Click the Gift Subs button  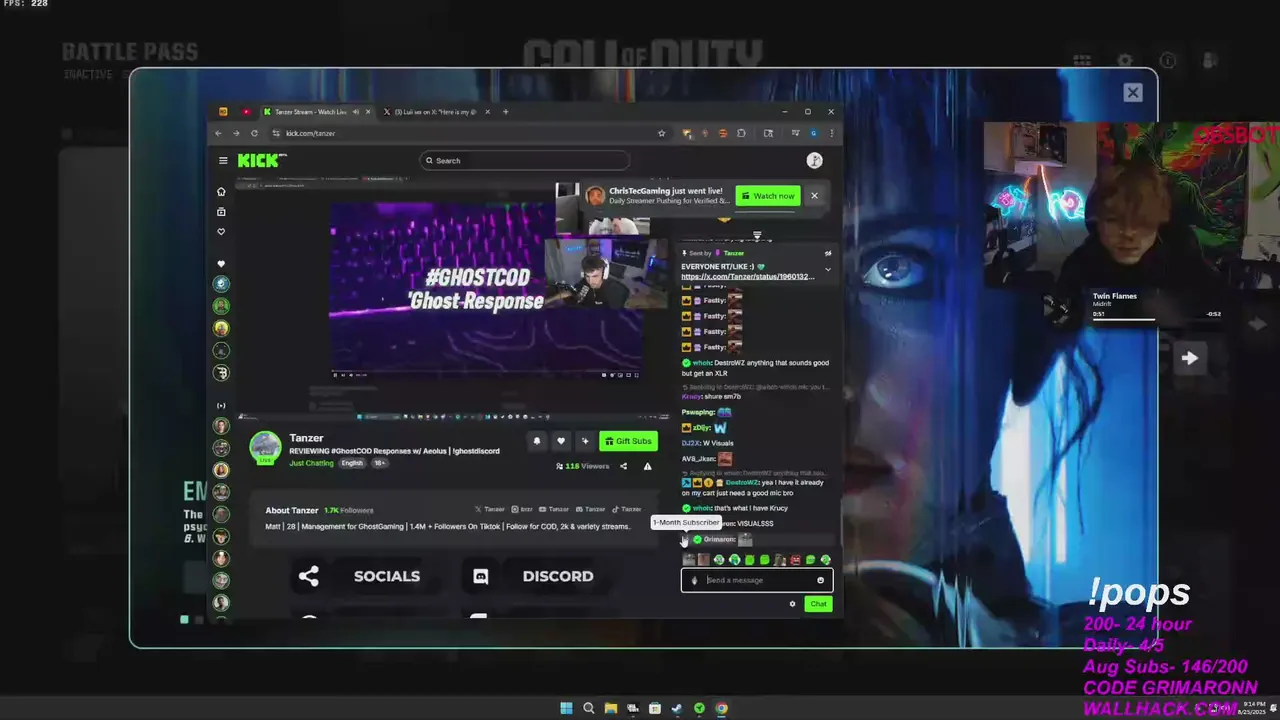tap(629, 441)
